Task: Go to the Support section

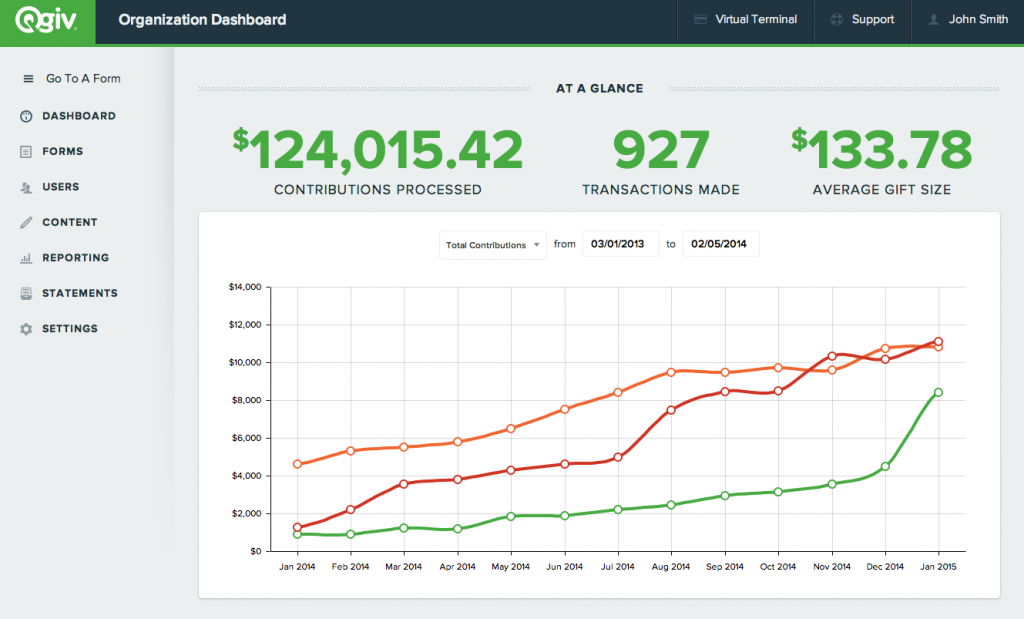Action: (x=862, y=18)
